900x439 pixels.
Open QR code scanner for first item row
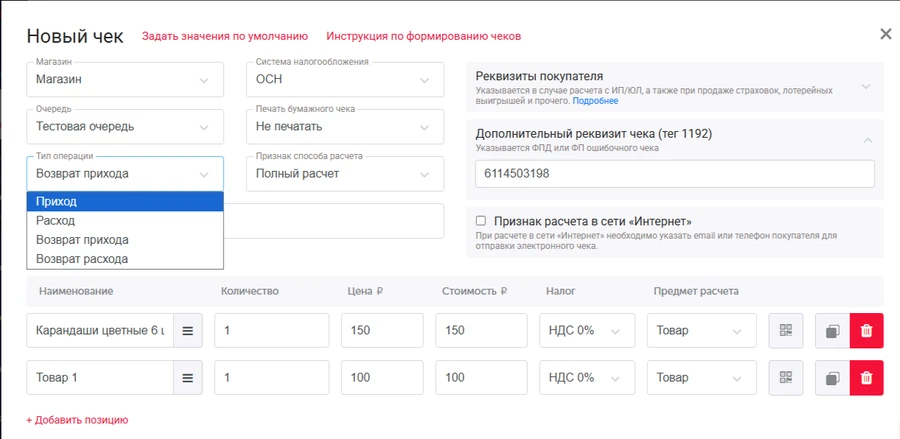click(786, 330)
